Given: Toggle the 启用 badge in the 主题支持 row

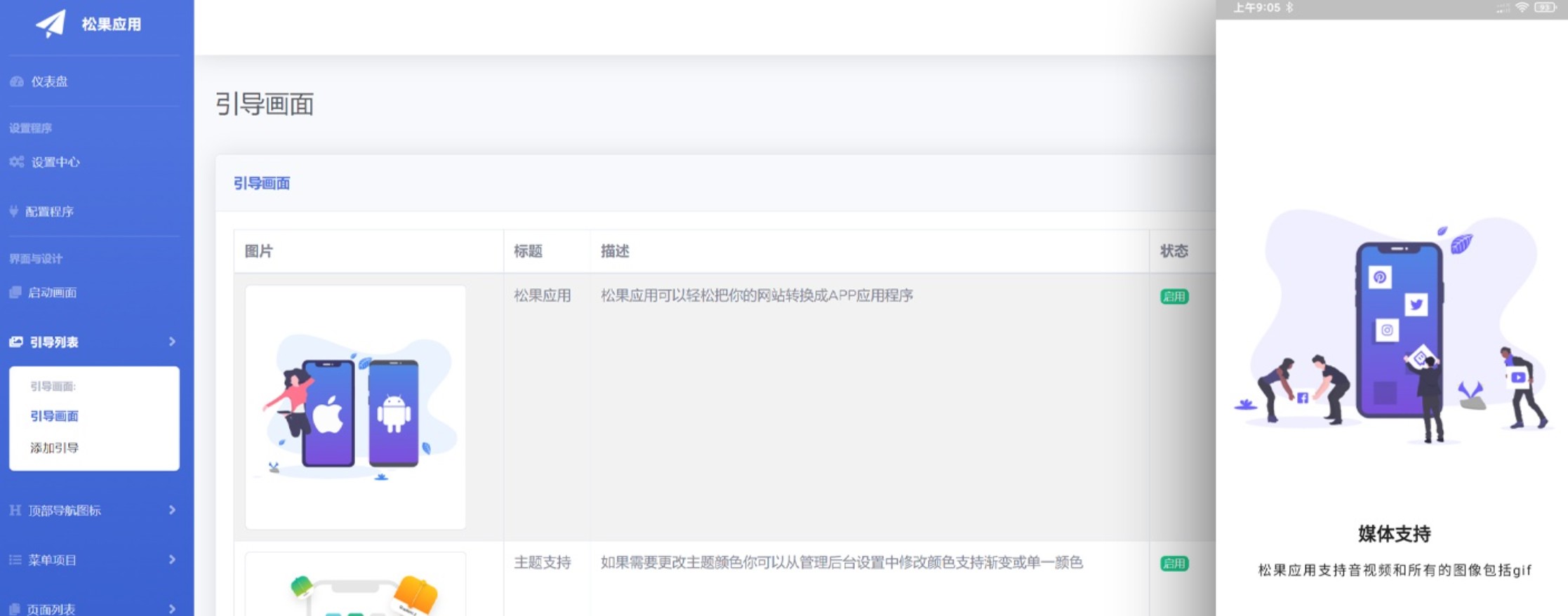Looking at the screenshot, I should (x=1174, y=563).
